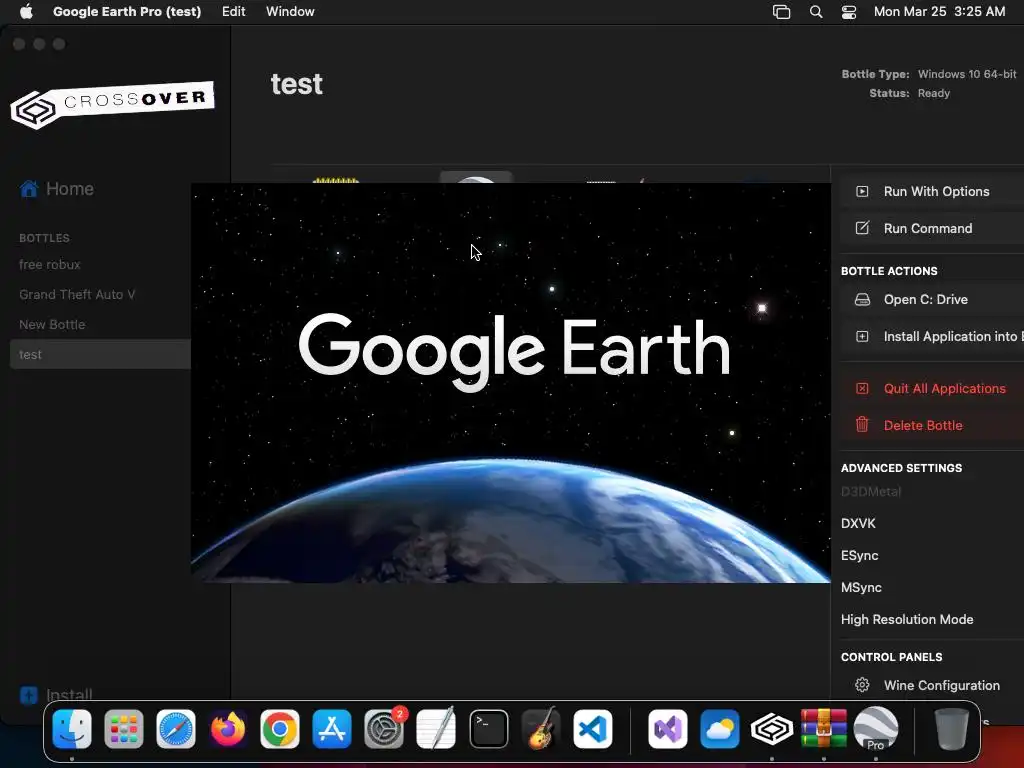The height and width of the screenshot is (768, 1024).
Task: Open the WinRAR books icon in Dock
Action: pyautogui.click(x=824, y=729)
